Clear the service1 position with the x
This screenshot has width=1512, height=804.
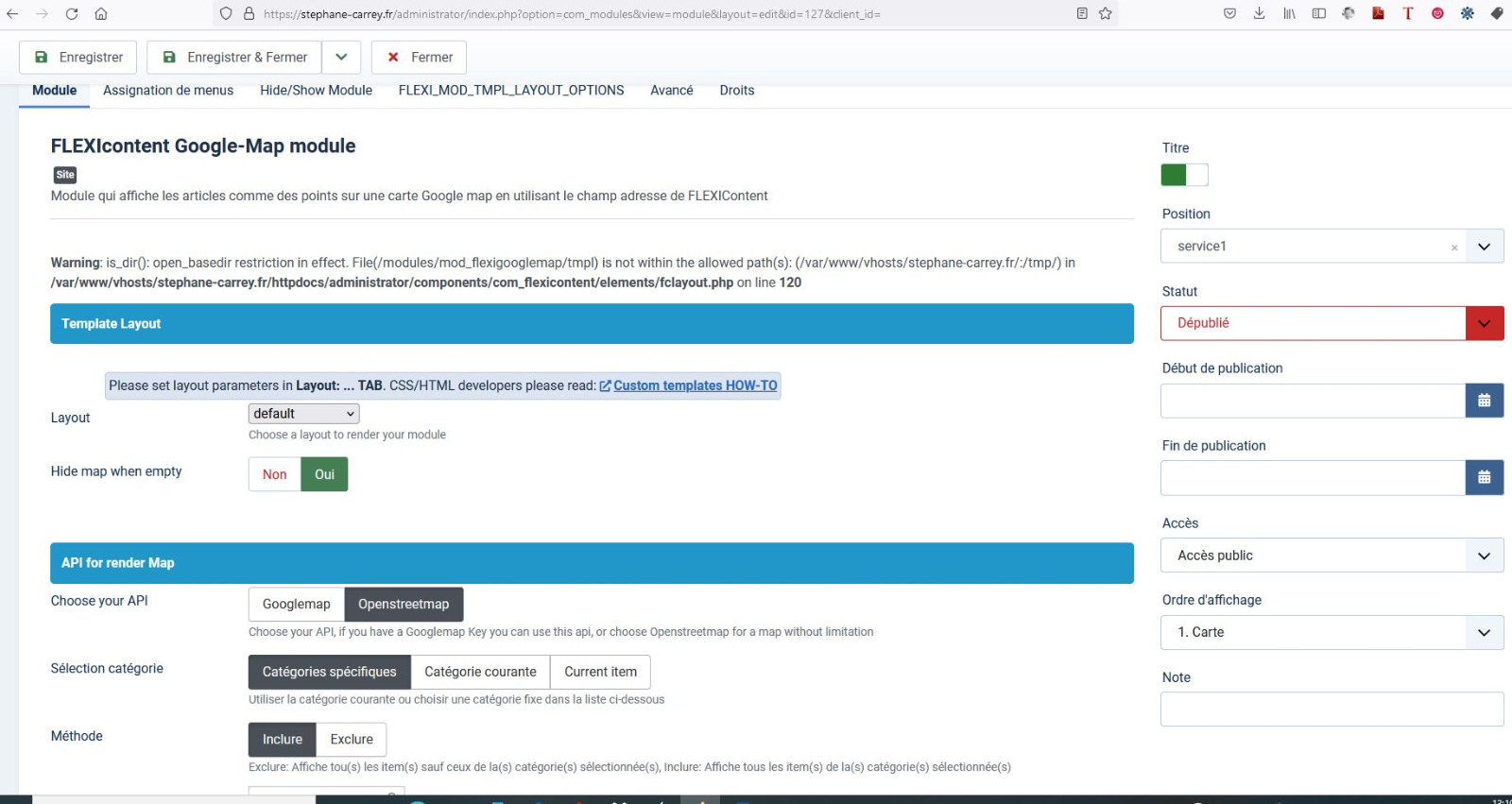click(1454, 248)
